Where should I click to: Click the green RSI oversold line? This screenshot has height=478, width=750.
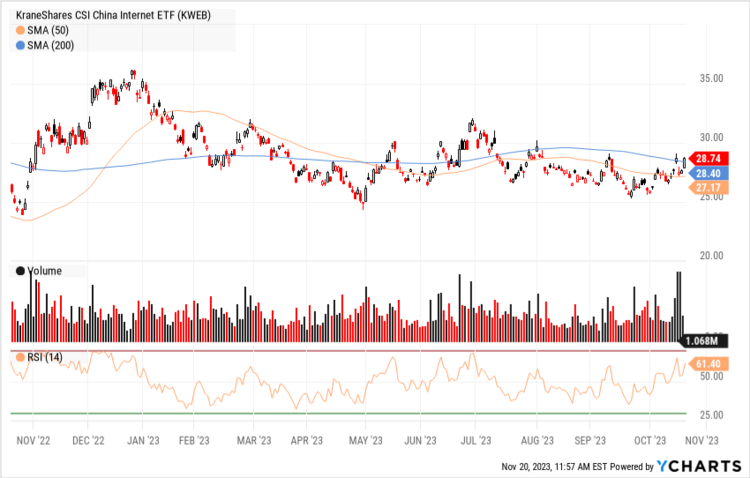[350, 413]
